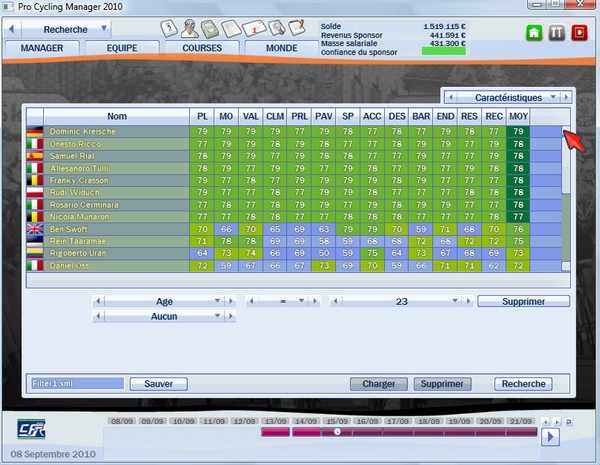Open the Aucun filter dropdown
This screenshot has height=465, width=600.
(x=164, y=316)
